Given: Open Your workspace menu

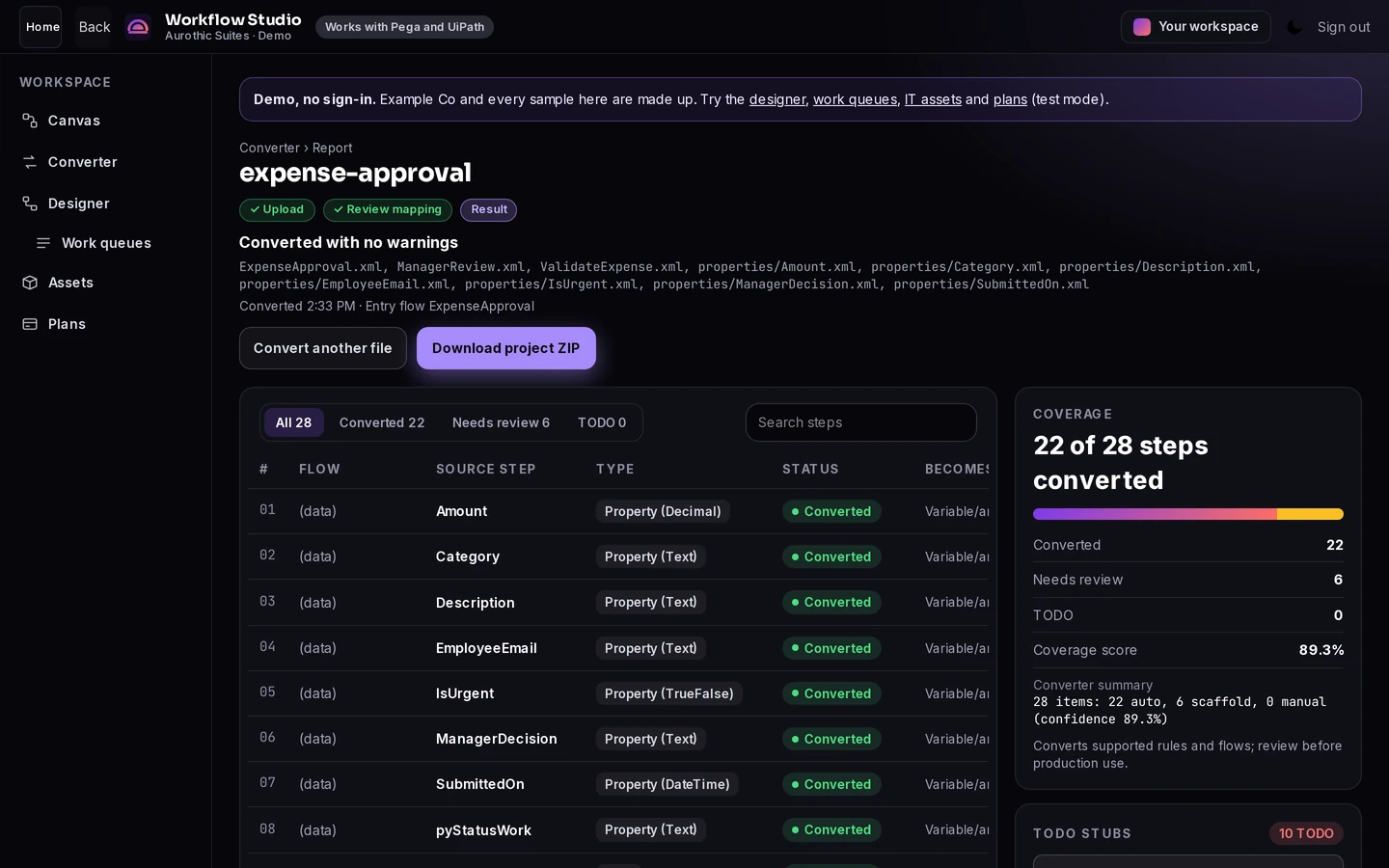Looking at the screenshot, I should pyautogui.click(x=1195, y=27).
